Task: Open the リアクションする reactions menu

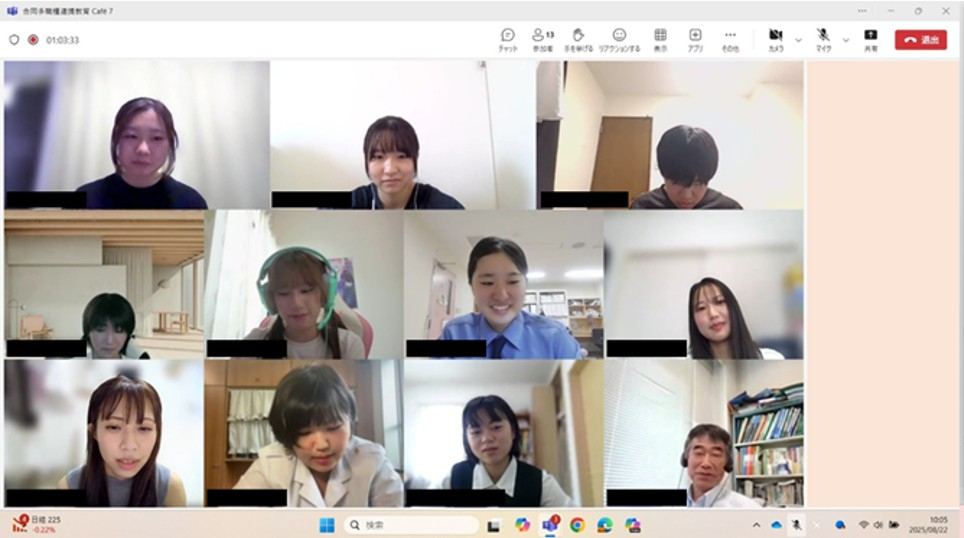Action: [619, 39]
